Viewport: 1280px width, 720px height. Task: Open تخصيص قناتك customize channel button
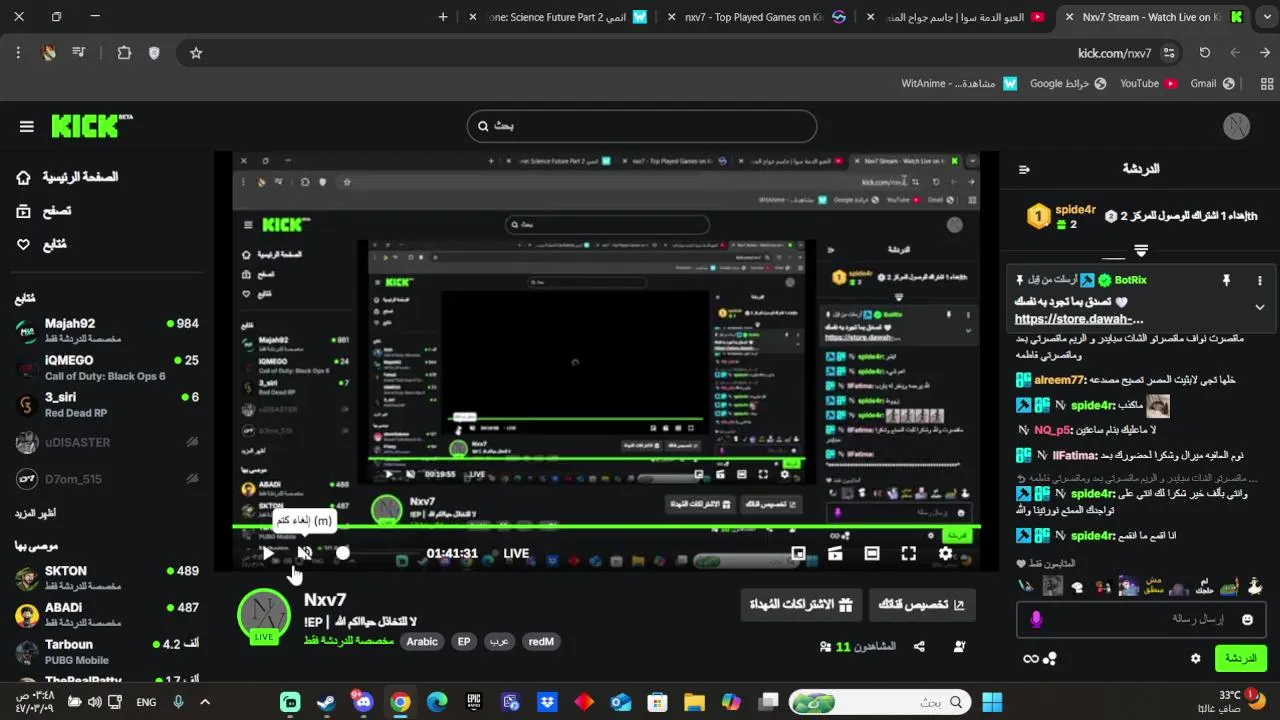click(922, 604)
